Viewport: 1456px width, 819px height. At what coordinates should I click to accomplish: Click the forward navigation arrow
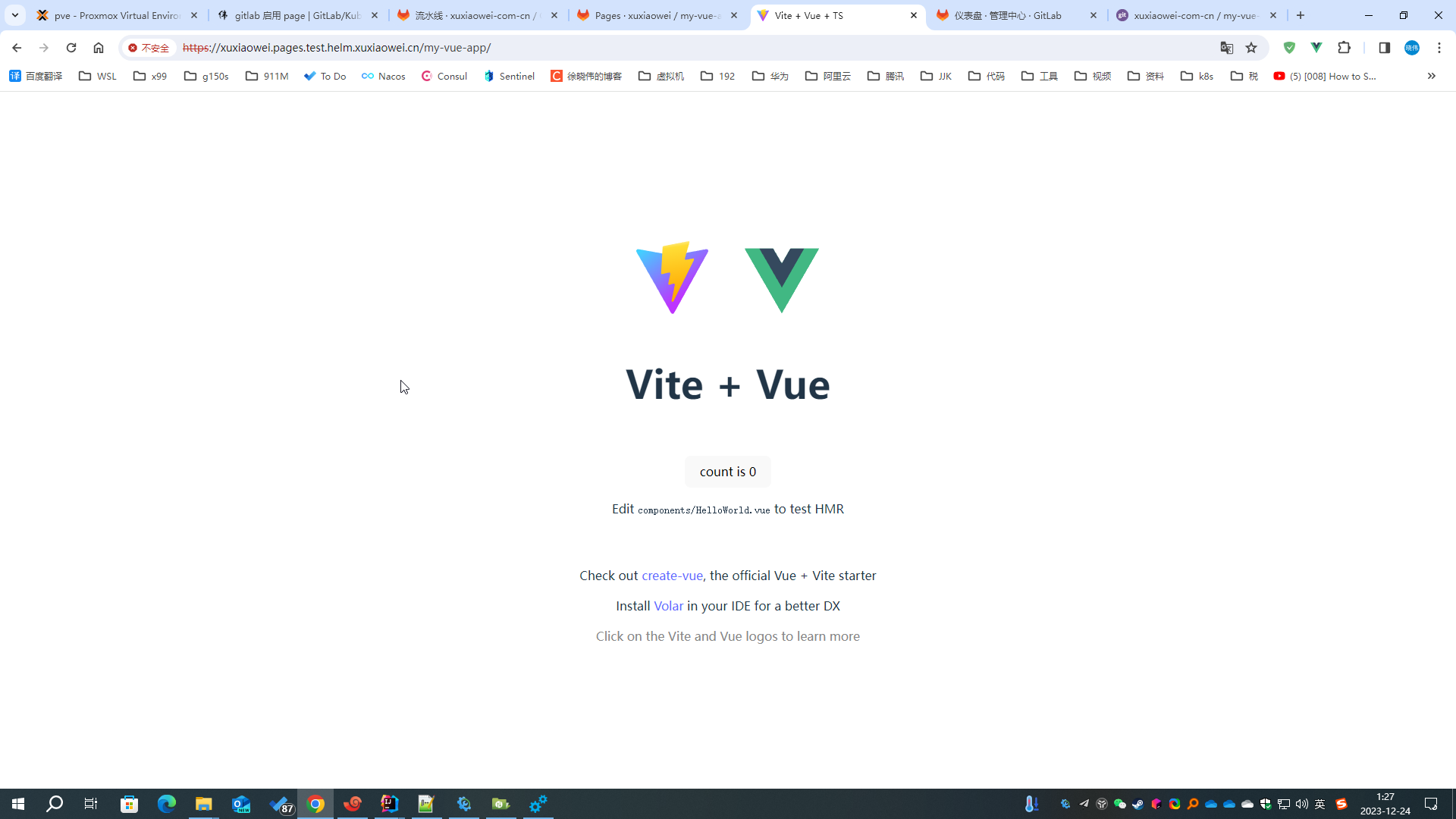pos(44,47)
